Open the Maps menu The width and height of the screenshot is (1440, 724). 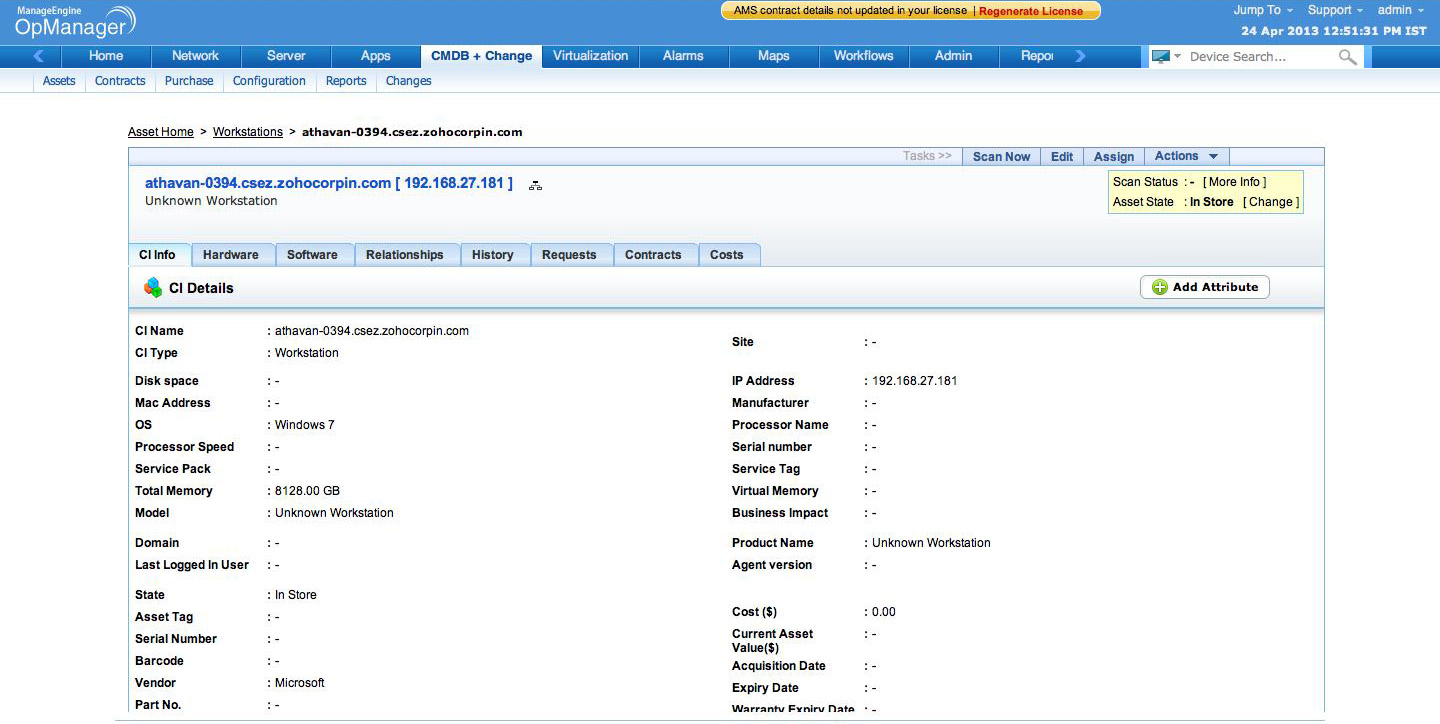click(x=774, y=56)
